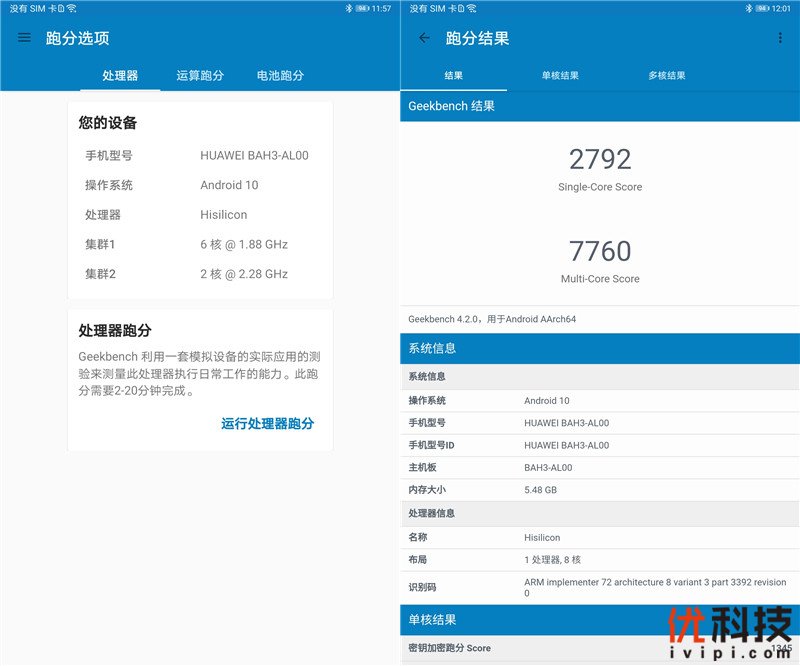Expand the 处理器信息 section header
The height and width of the screenshot is (666, 800).
tap(600, 513)
